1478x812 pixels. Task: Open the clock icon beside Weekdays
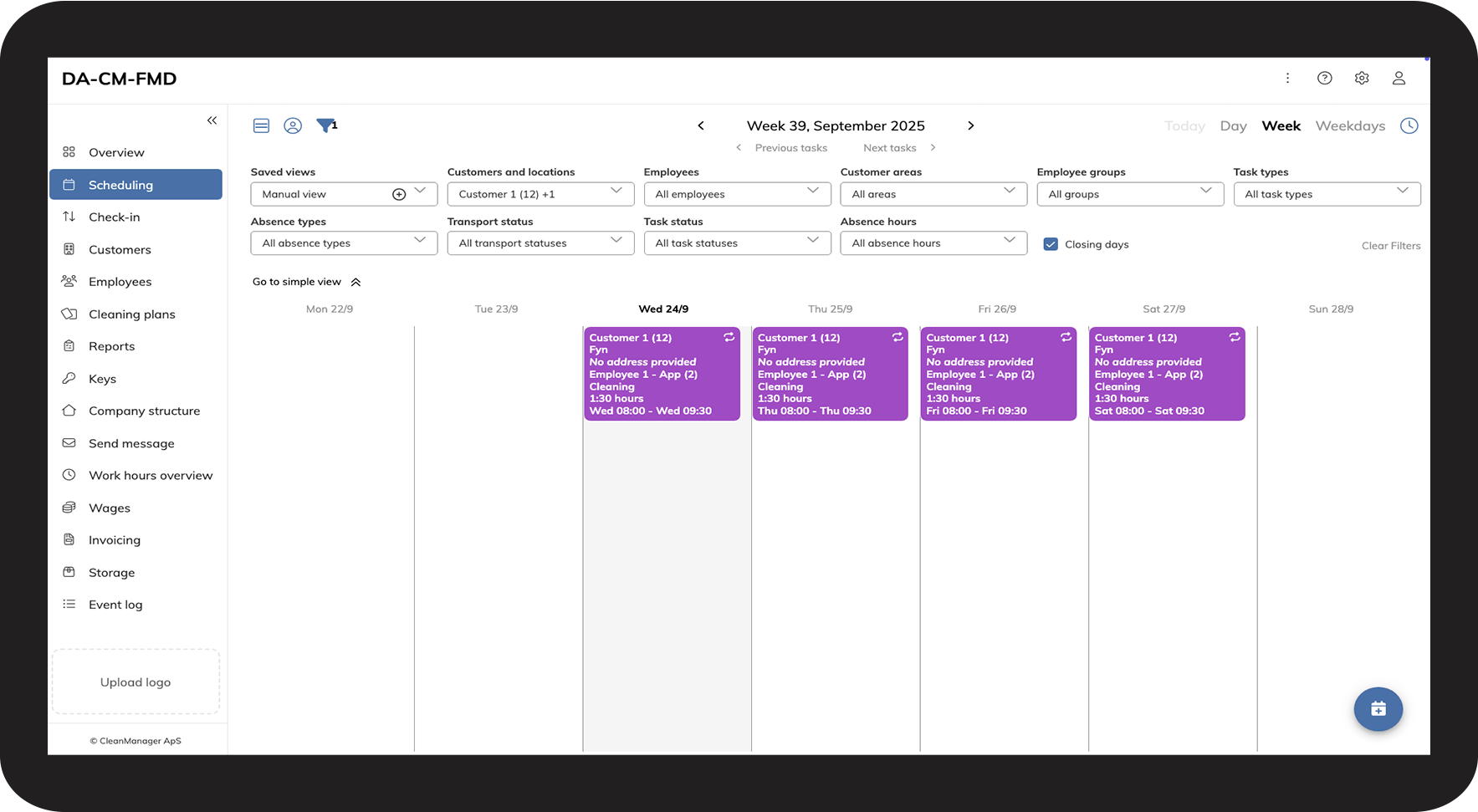click(1409, 125)
